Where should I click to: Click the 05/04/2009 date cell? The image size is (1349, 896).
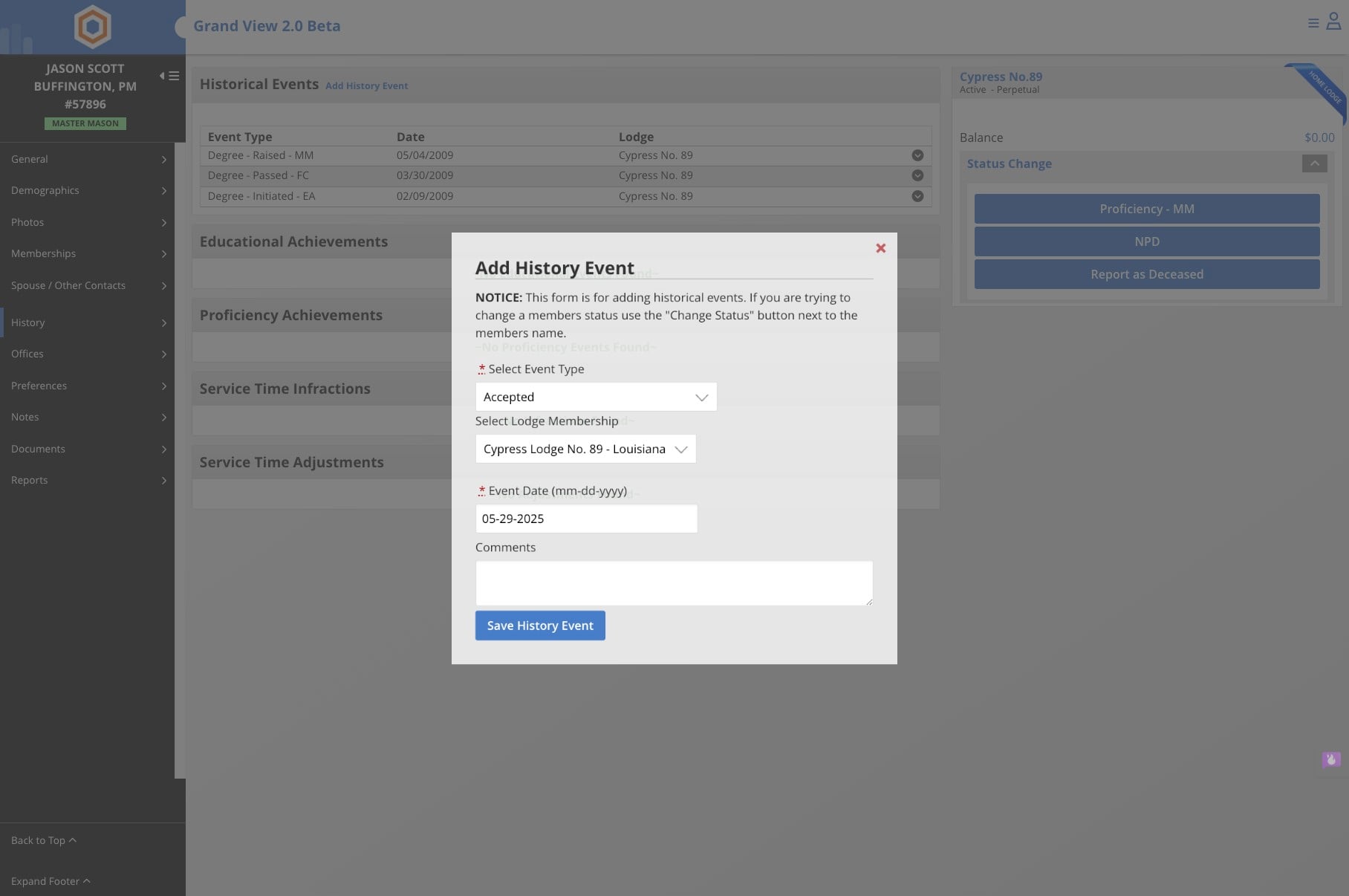[425, 155]
